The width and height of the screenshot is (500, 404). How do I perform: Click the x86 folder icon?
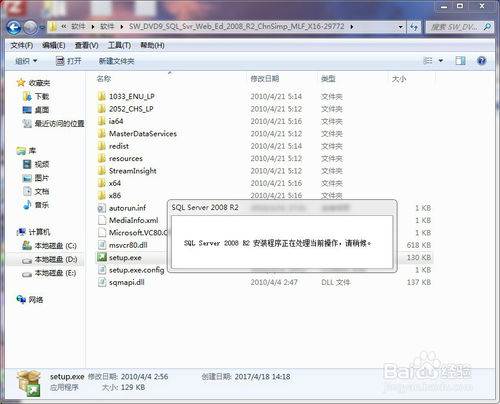(102, 195)
